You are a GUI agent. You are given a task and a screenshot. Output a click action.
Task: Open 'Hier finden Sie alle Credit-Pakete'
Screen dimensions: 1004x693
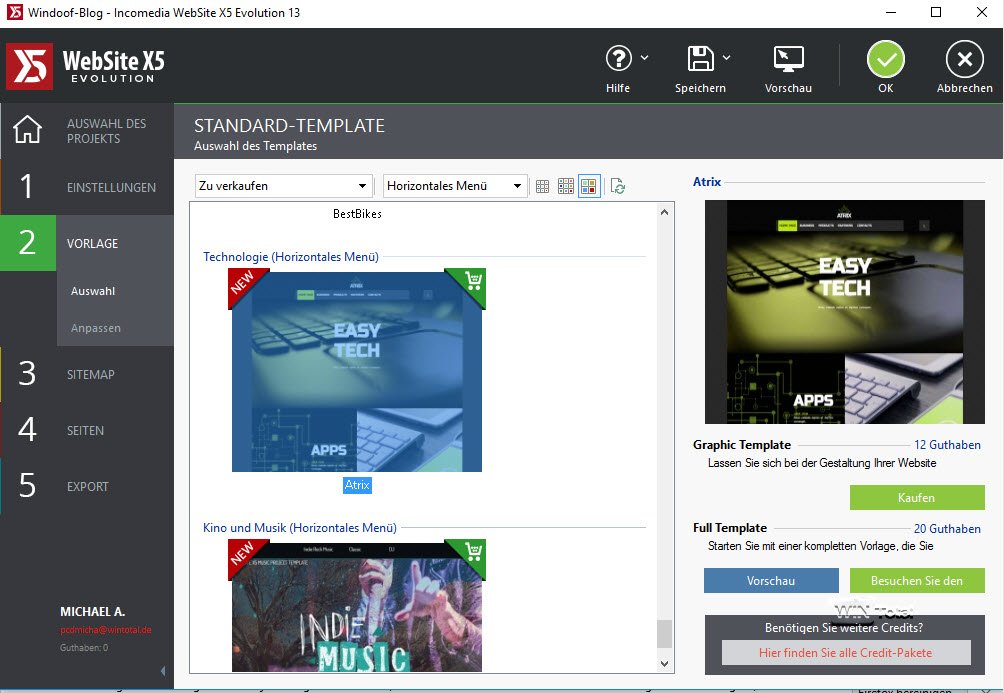pyautogui.click(x=846, y=653)
